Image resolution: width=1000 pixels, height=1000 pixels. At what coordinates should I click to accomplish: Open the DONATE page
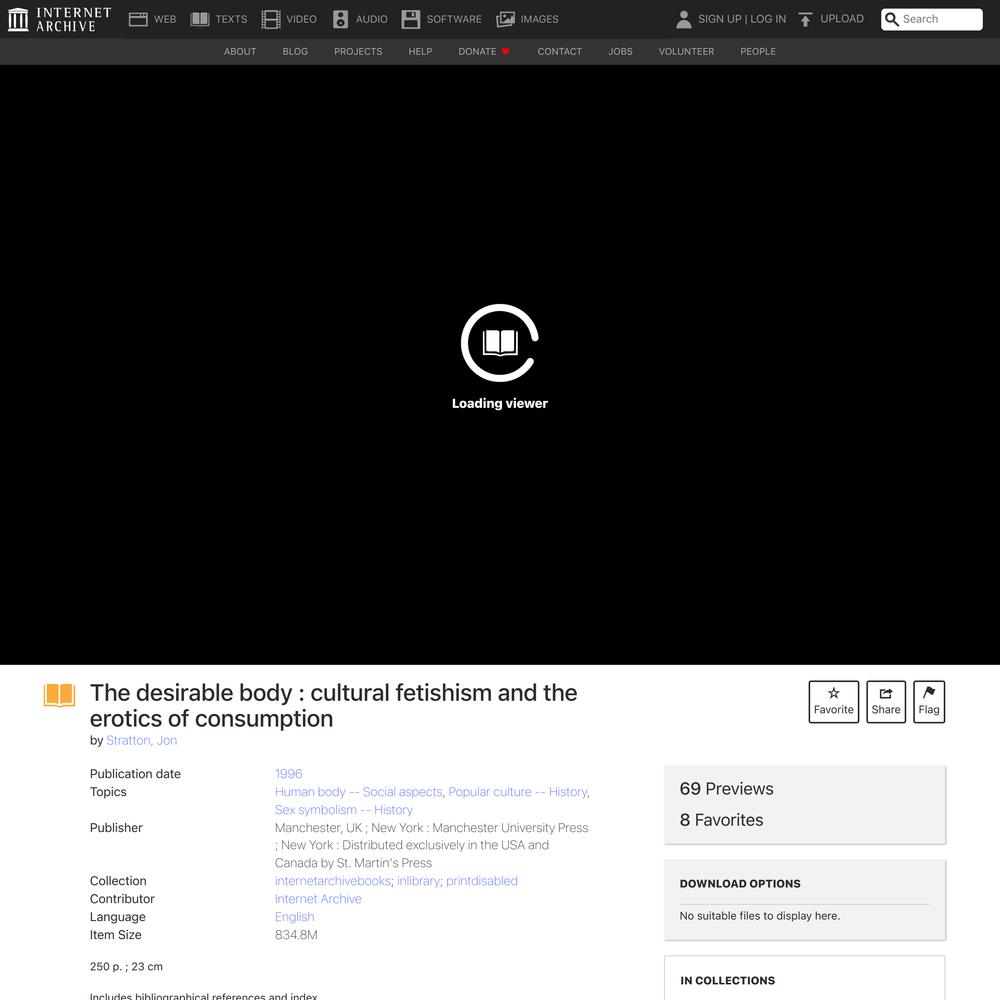[477, 52]
